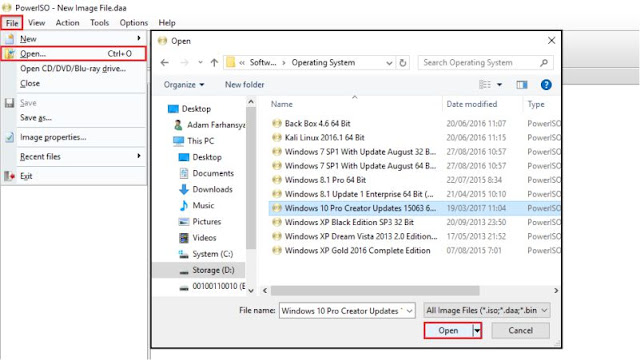Select Open CD/DVD/Blu-ray drive entry
Image resolution: width=640 pixels, height=360 pixels.
pos(73,69)
